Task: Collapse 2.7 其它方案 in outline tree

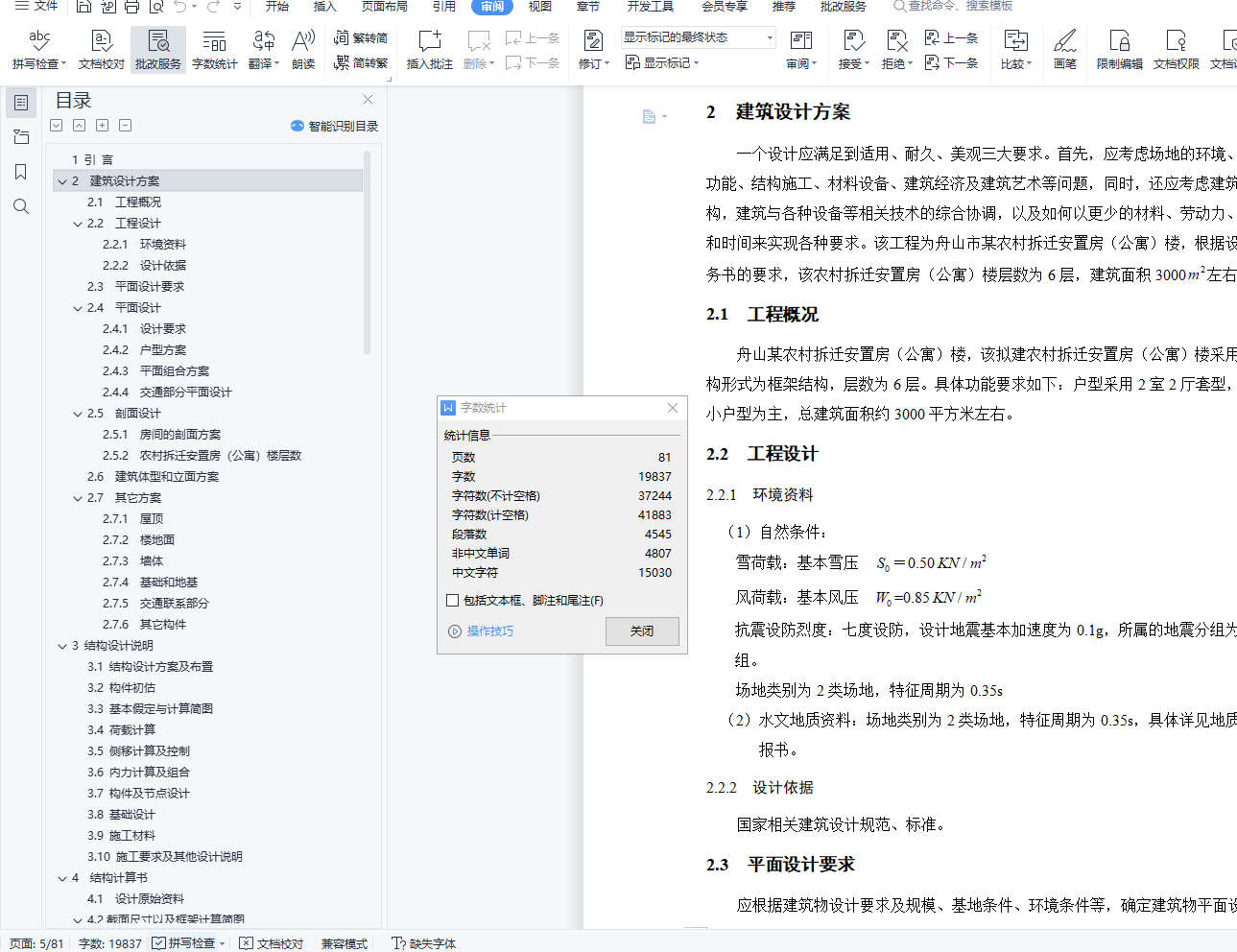Action: click(x=79, y=498)
